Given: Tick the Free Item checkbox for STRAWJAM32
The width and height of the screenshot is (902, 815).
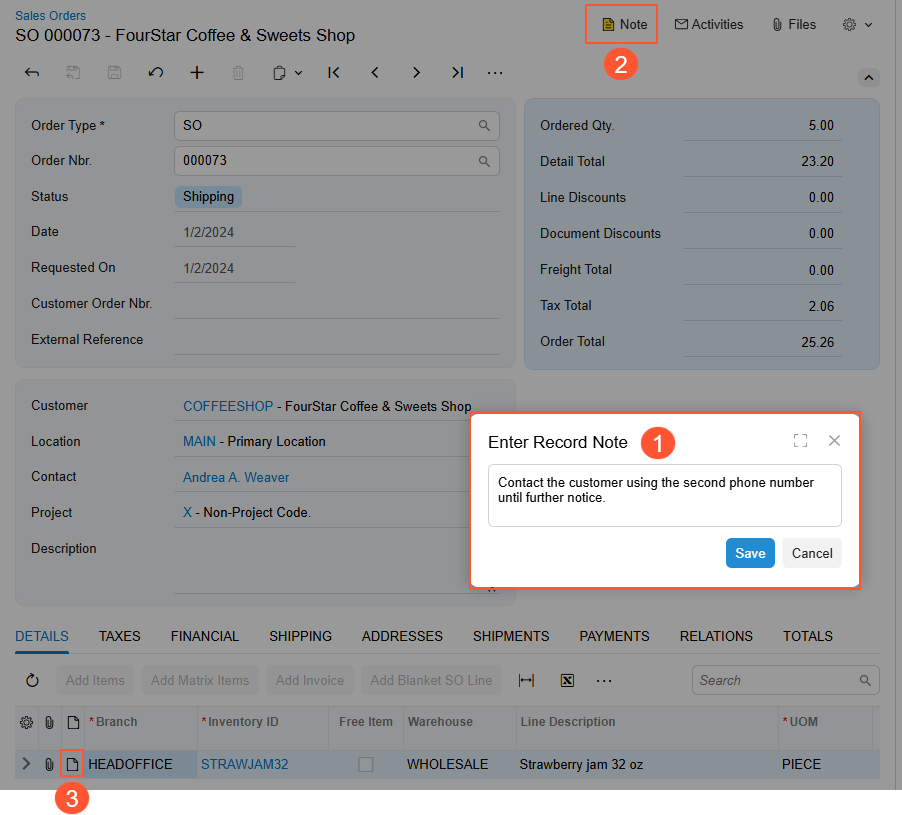Looking at the screenshot, I should pos(366,764).
